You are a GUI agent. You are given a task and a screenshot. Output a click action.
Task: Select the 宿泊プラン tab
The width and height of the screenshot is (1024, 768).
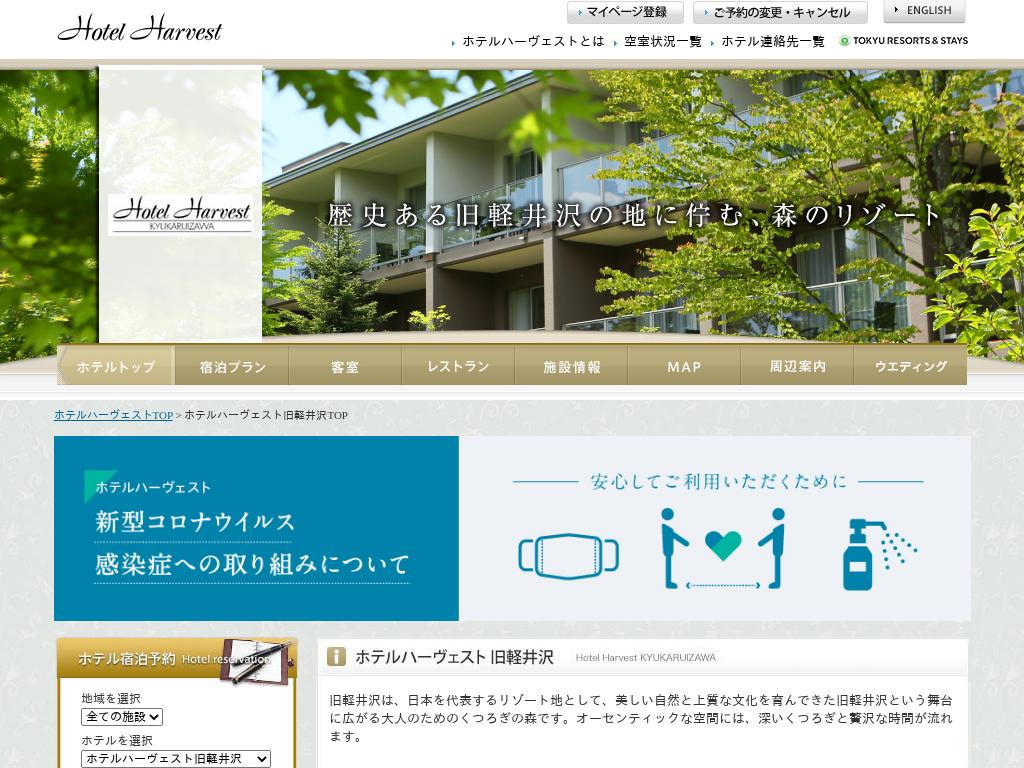point(232,366)
